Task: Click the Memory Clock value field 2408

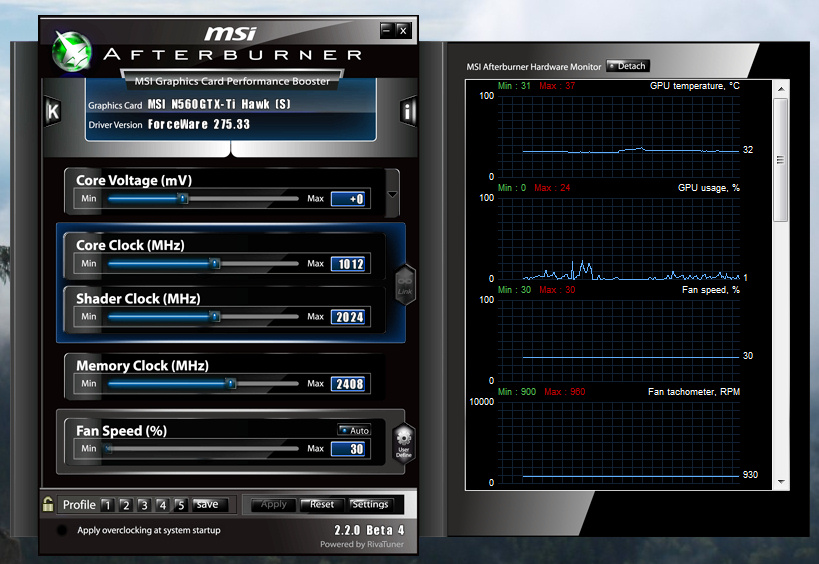Action: [350, 384]
